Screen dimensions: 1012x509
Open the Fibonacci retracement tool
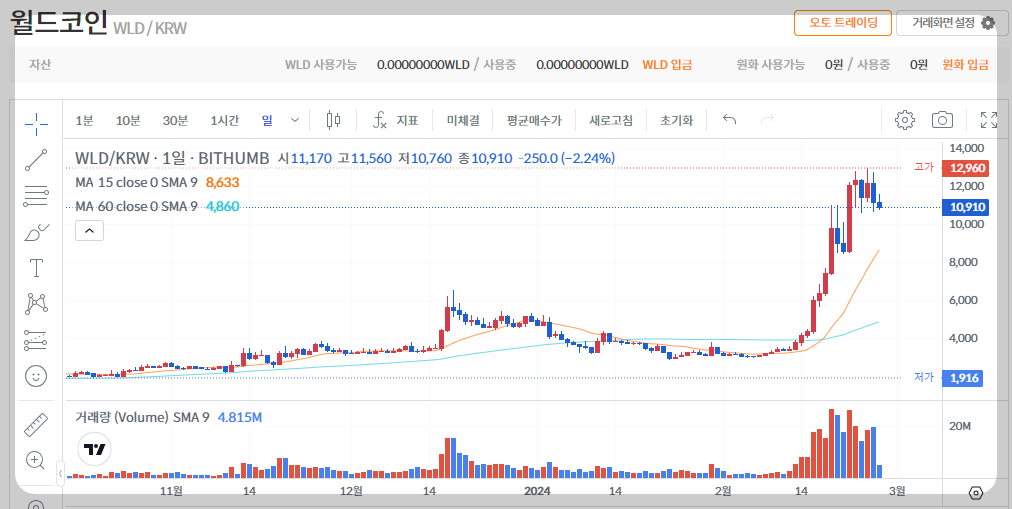point(36,196)
